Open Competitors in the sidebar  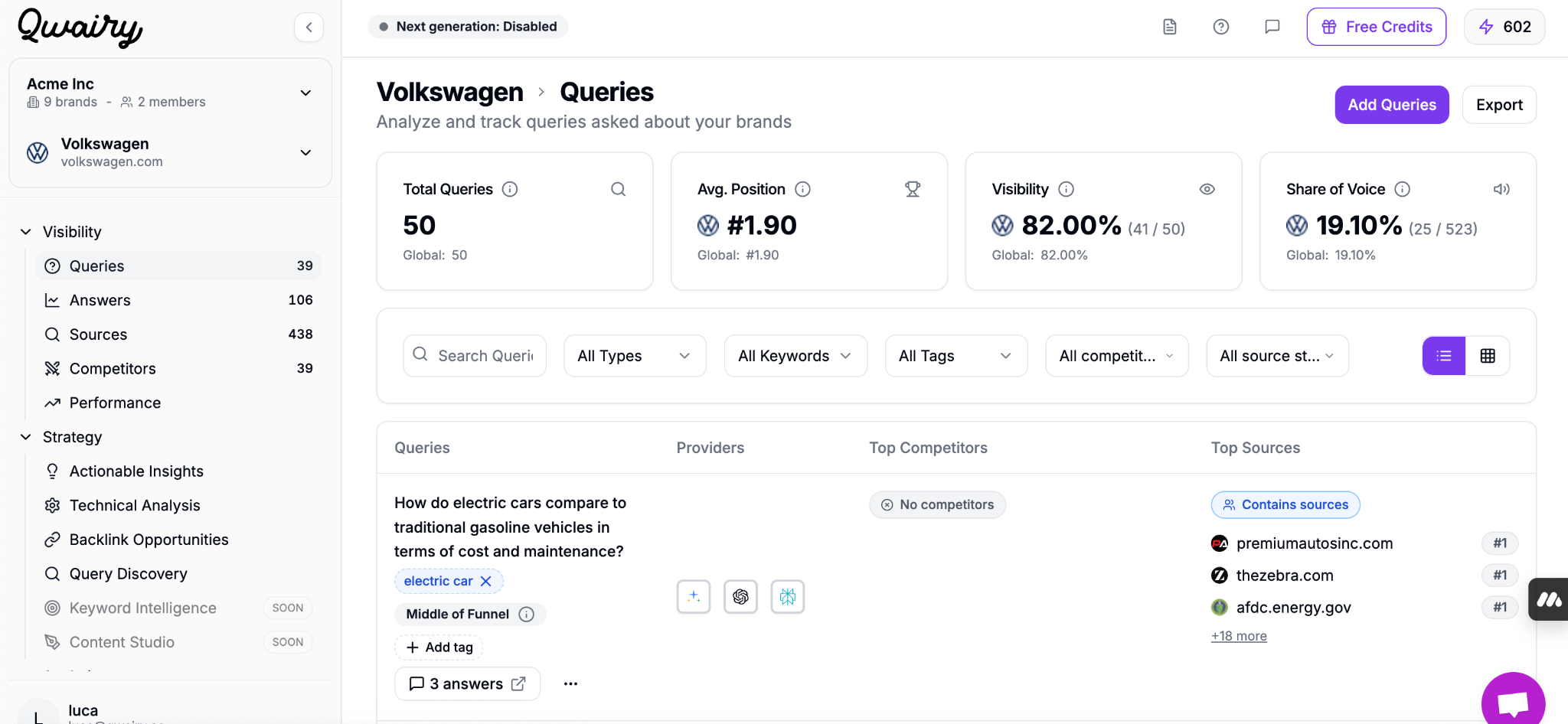(178, 368)
